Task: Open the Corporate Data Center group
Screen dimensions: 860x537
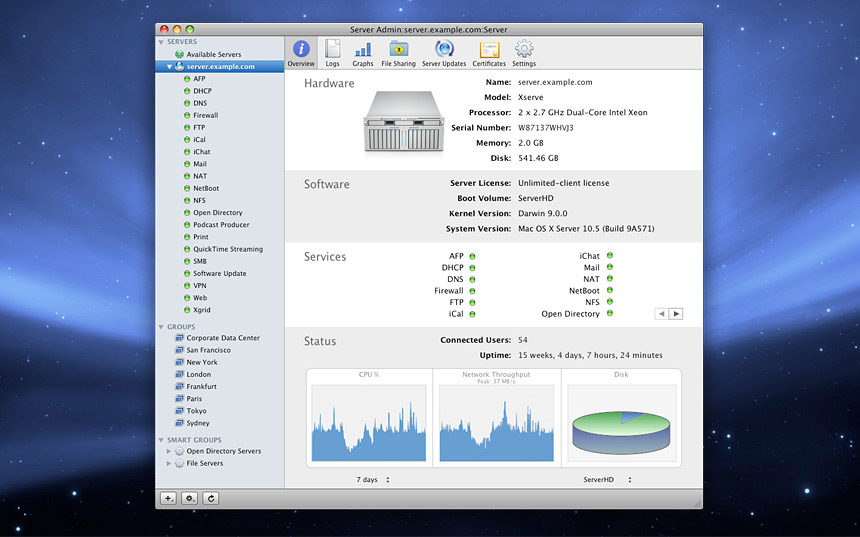Action: tap(223, 338)
